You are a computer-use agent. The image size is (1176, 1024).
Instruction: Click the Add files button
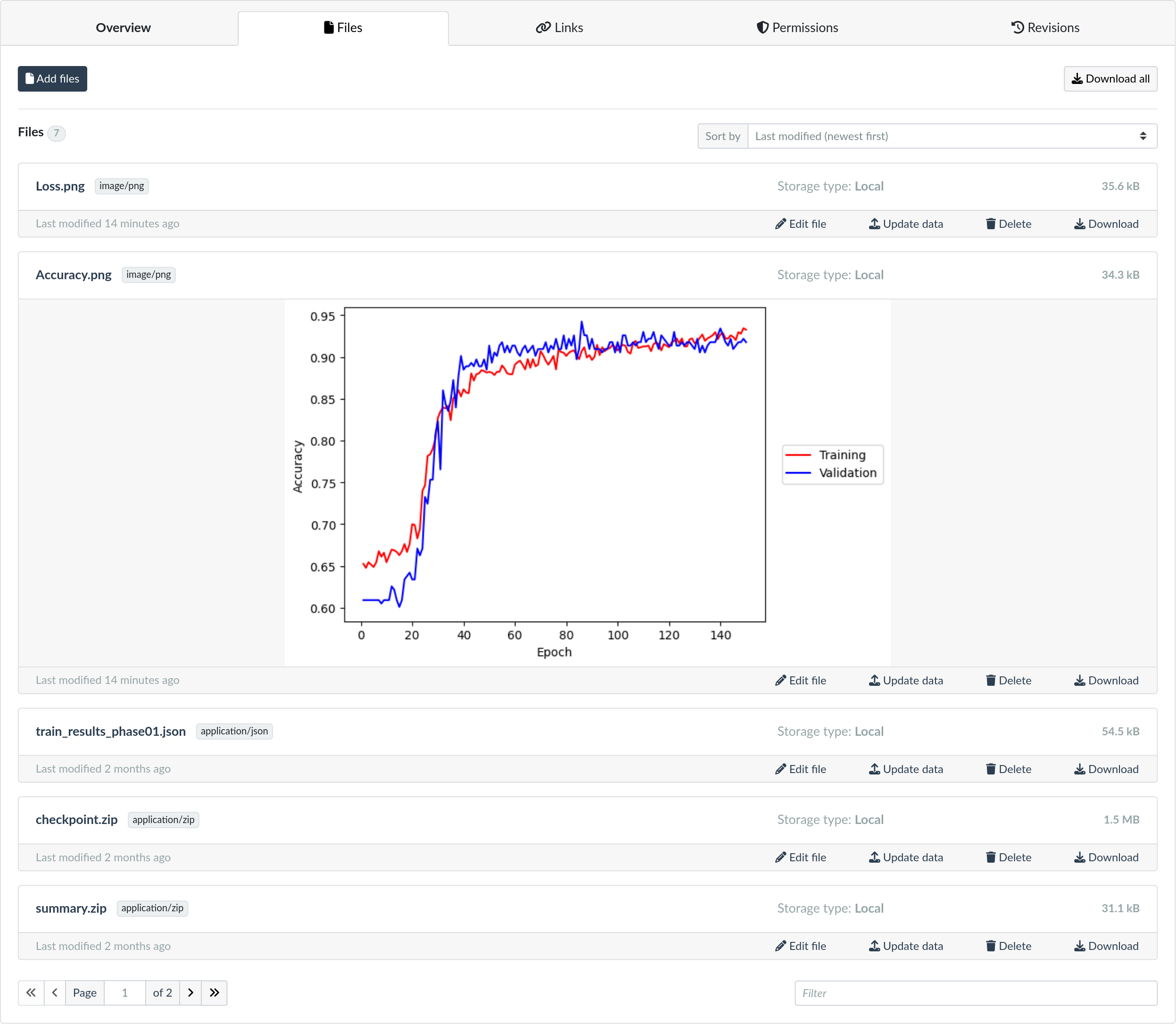[52, 79]
